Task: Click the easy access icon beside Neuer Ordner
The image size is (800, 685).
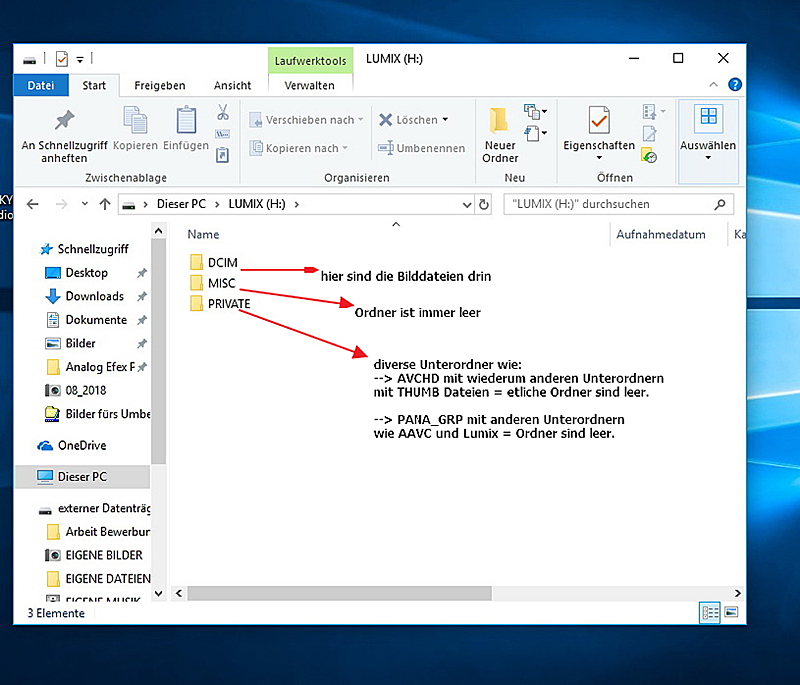Action: (535, 134)
